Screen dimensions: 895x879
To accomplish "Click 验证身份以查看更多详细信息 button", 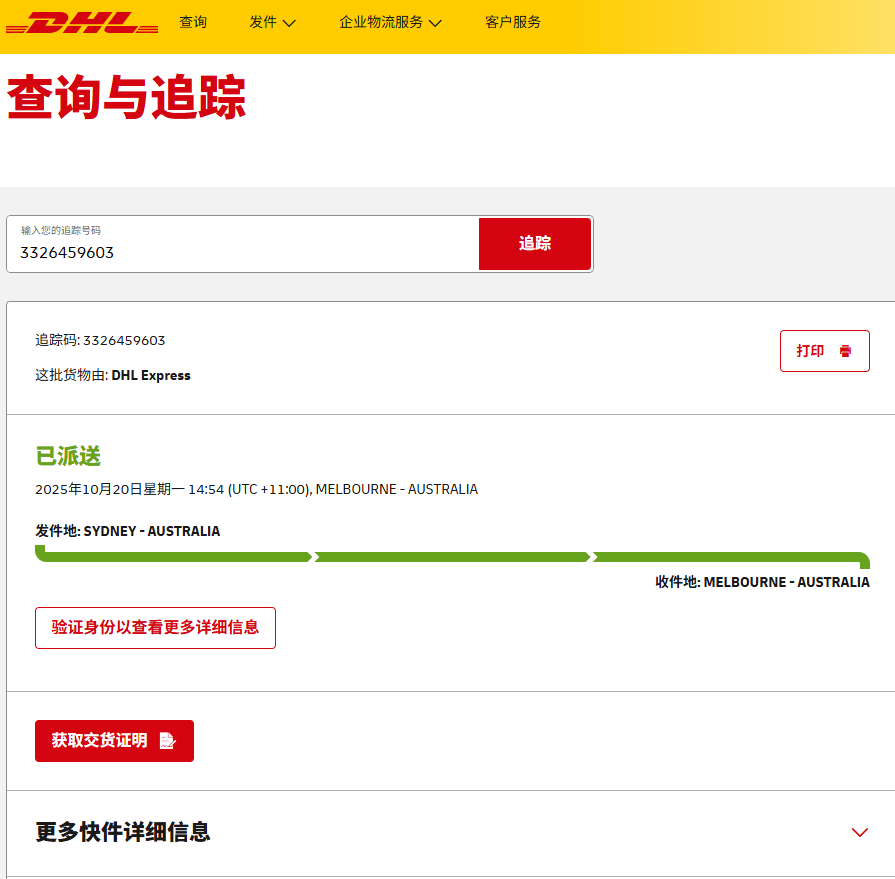I will pyautogui.click(x=155, y=628).
